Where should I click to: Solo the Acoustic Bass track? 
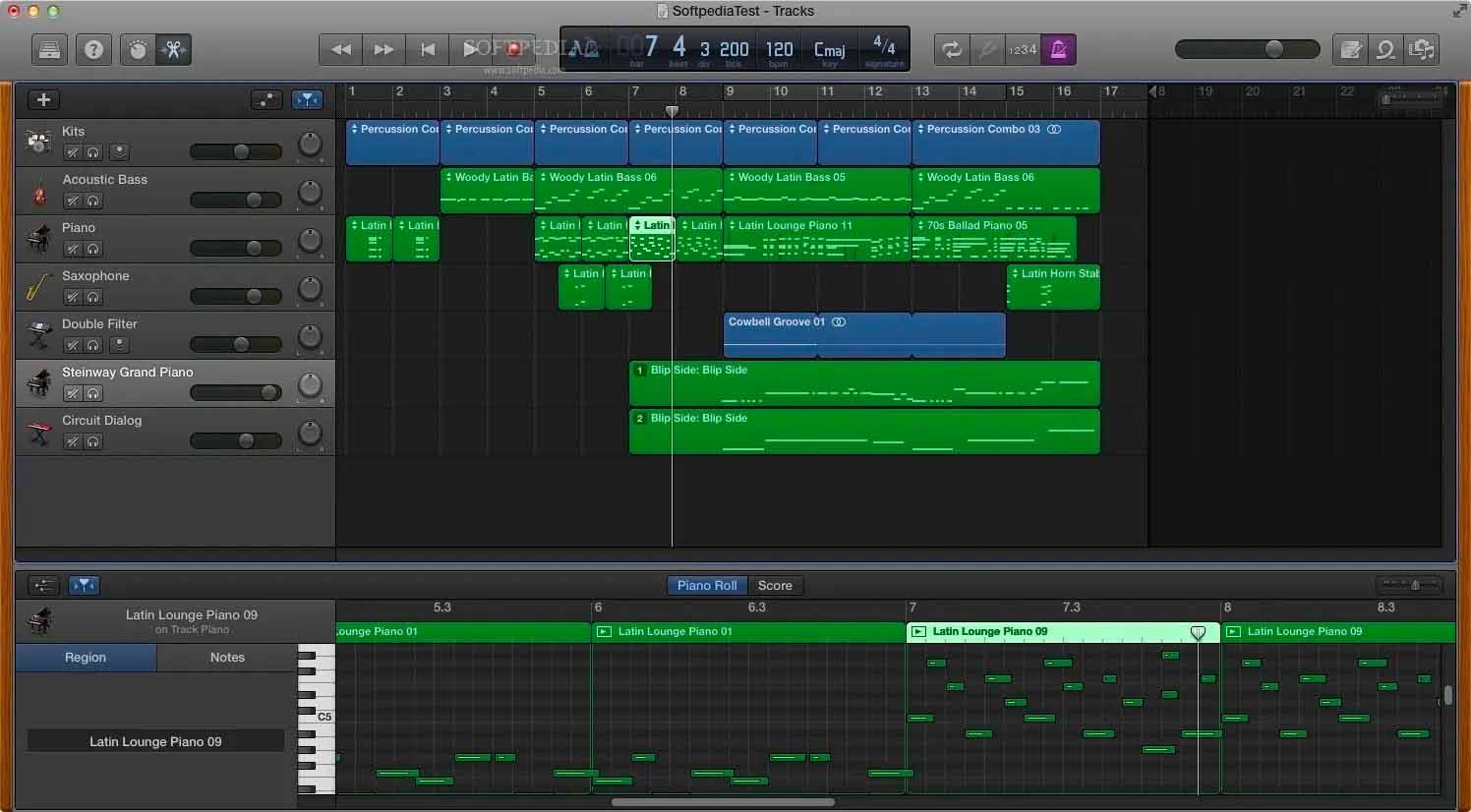(x=93, y=201)
